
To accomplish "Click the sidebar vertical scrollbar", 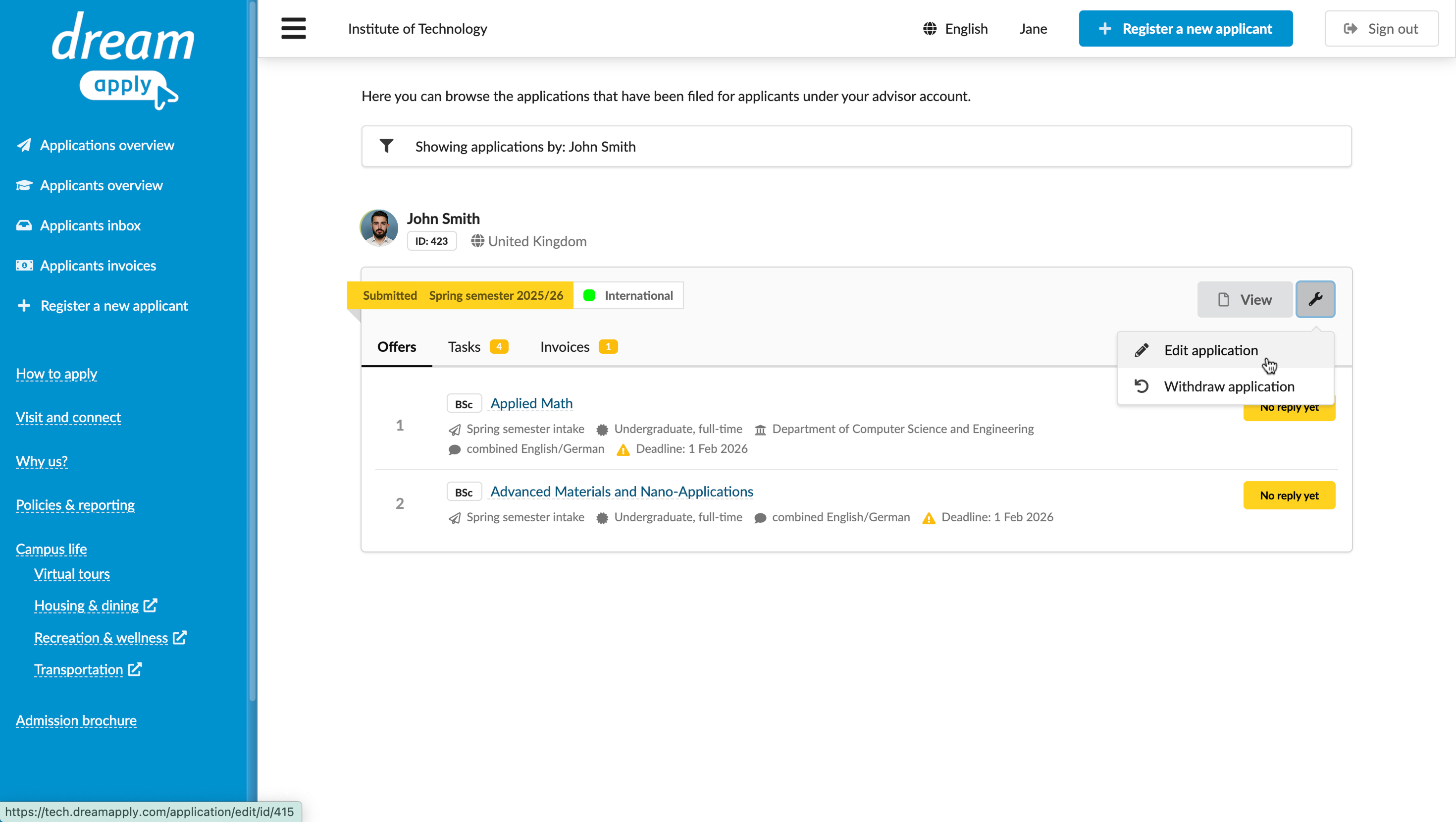I will coord(252,350).
